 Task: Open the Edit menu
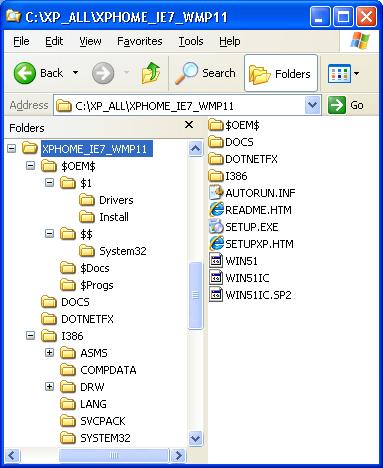54,41
